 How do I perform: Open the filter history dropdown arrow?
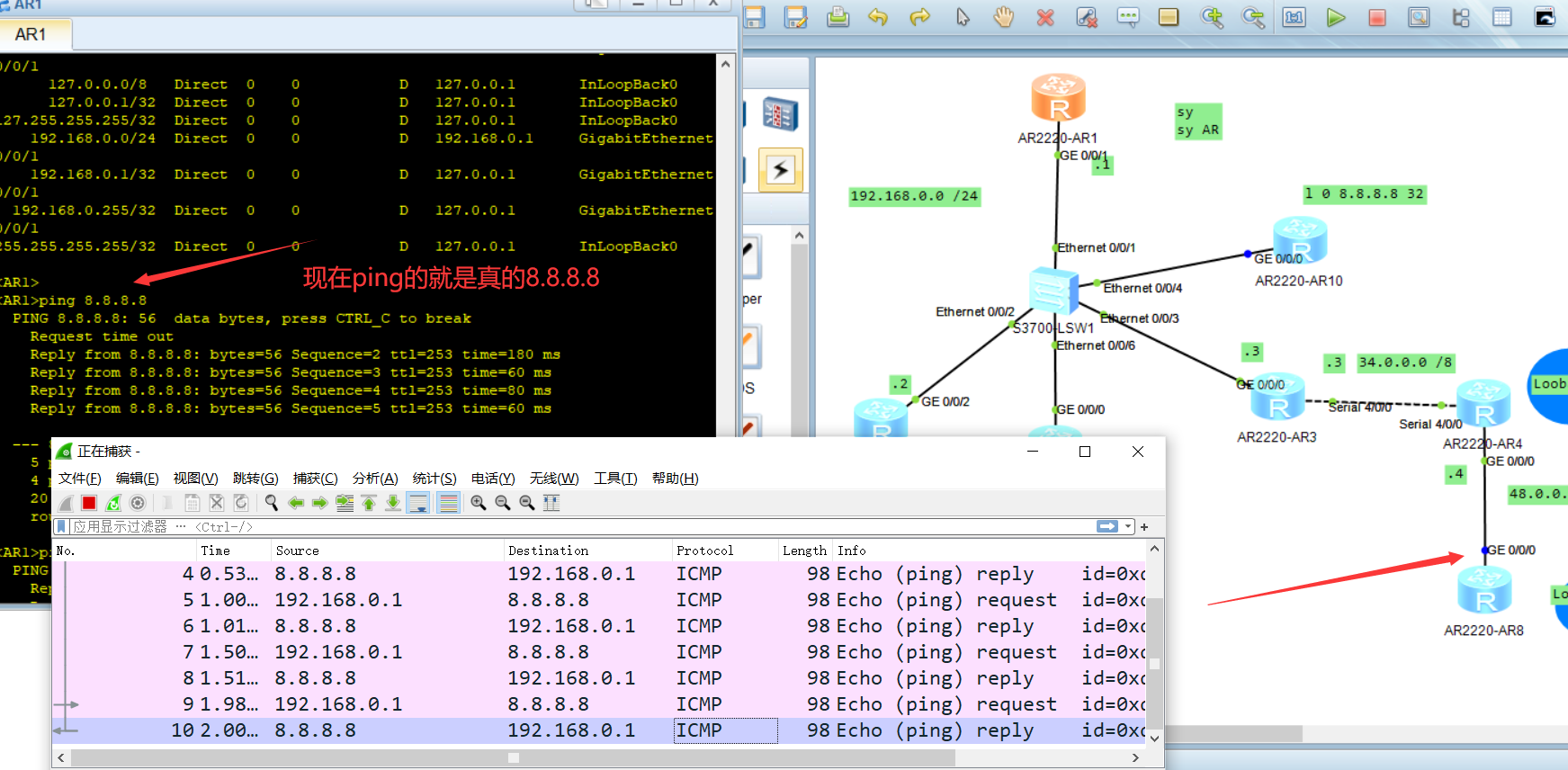click(1128, 527)
